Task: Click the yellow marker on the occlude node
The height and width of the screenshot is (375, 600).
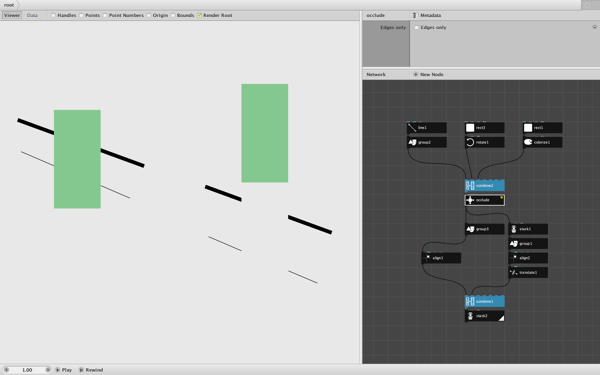Action: [x=502, y=197]
